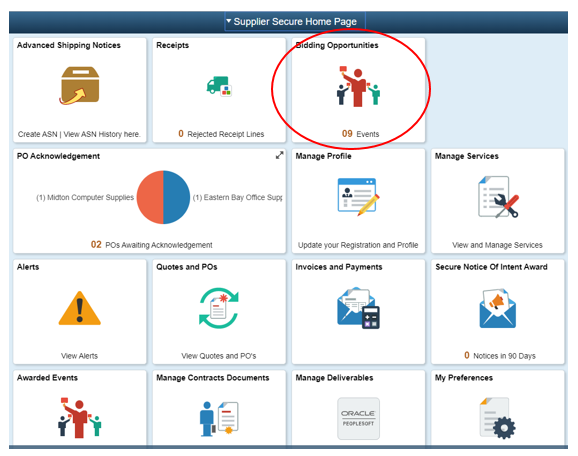The width and height of the screenshot is (578, 456).
Task: Click the Awarded Events people icon
Action: (x=79, y=417)
